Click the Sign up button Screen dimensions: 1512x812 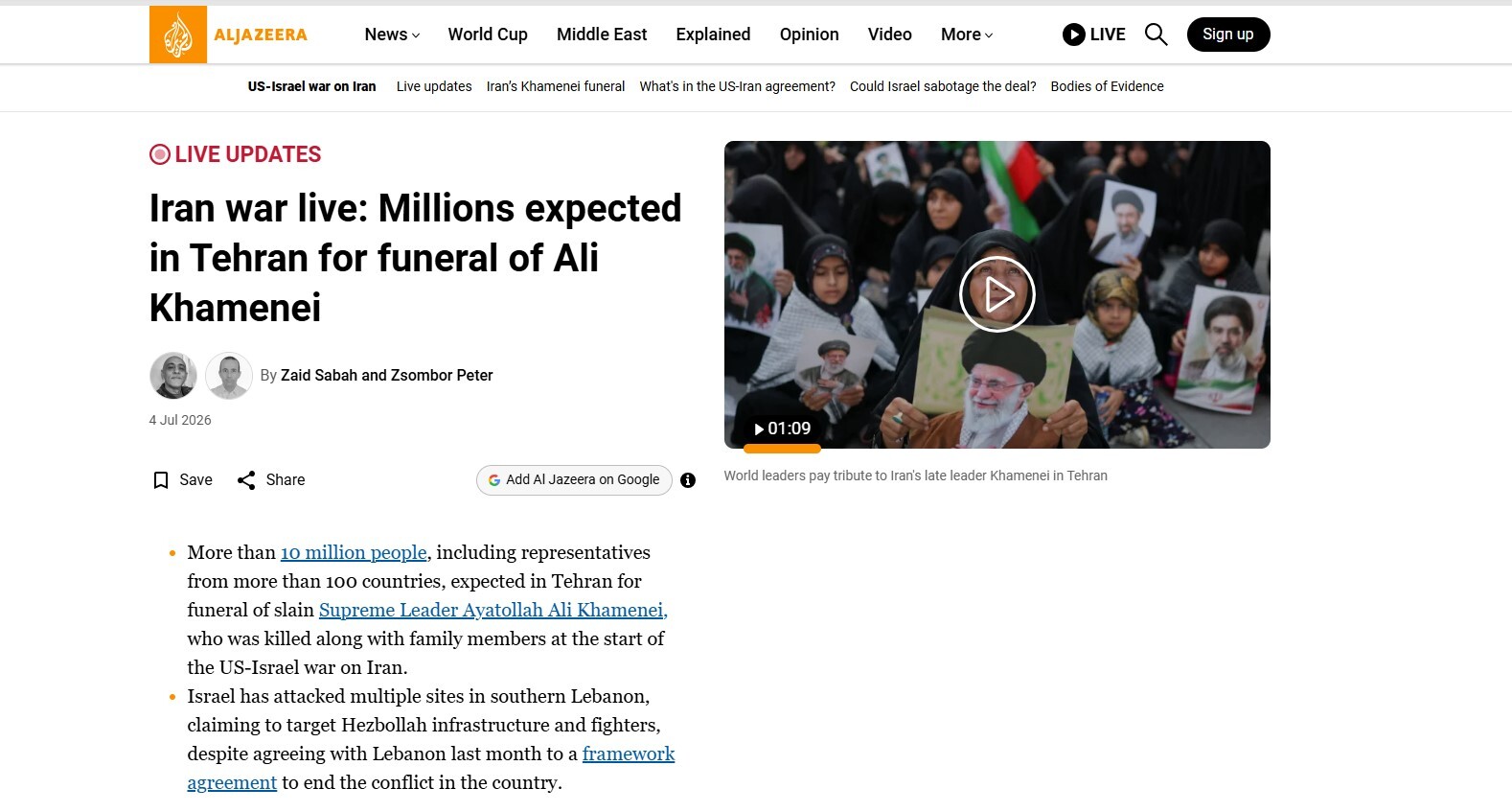pos(1228,35)
